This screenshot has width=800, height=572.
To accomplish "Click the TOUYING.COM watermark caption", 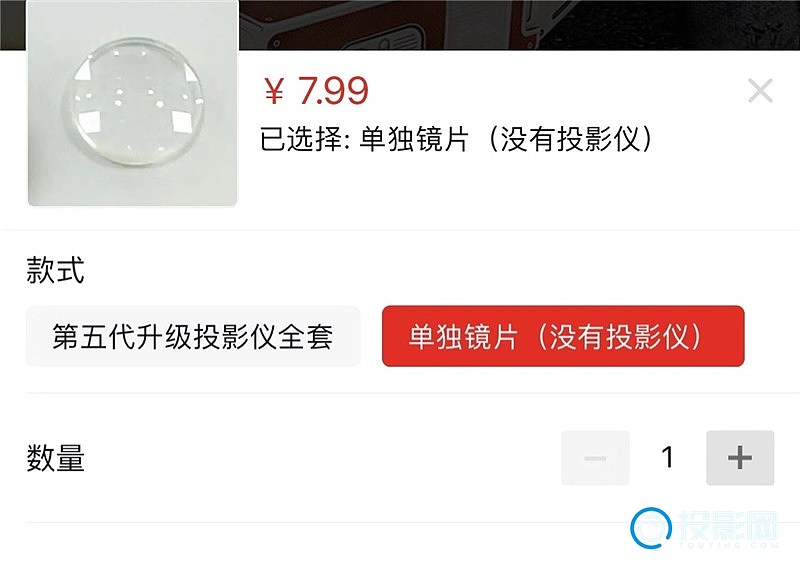I will tap(729, 545).
